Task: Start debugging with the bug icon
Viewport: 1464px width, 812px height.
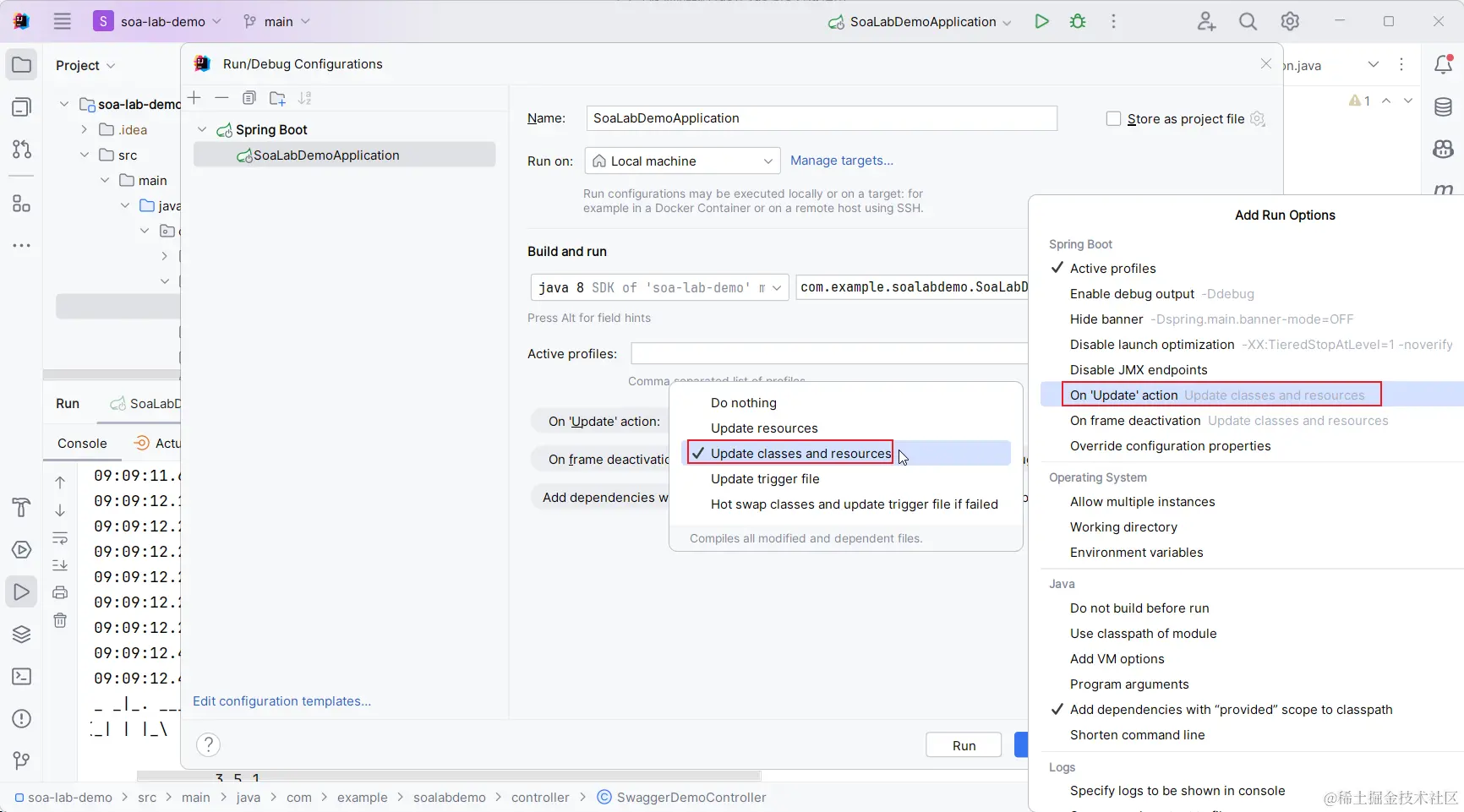Action: tap(1078, 21)
